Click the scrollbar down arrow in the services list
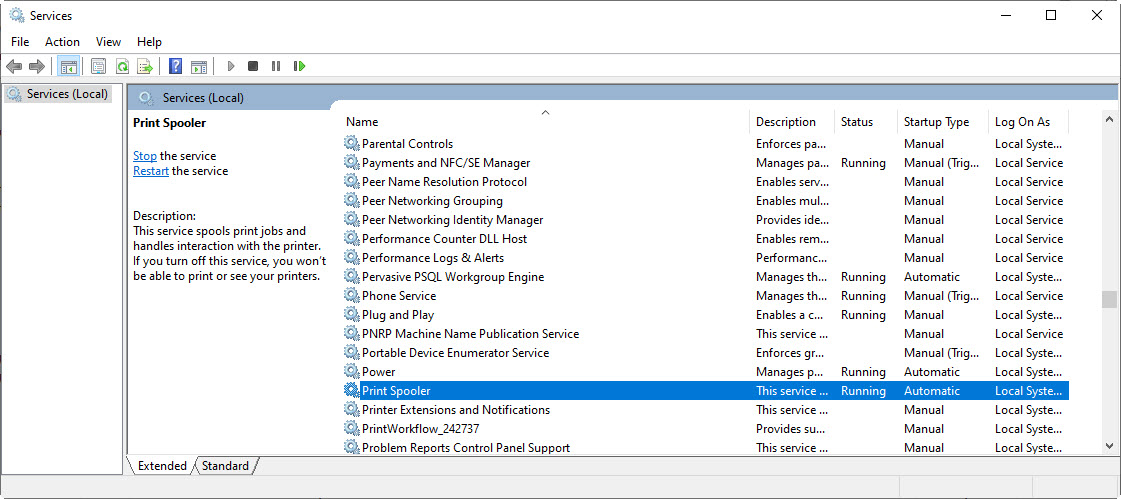Viewport: 1121px width, 499px height. coord(1109,446)
